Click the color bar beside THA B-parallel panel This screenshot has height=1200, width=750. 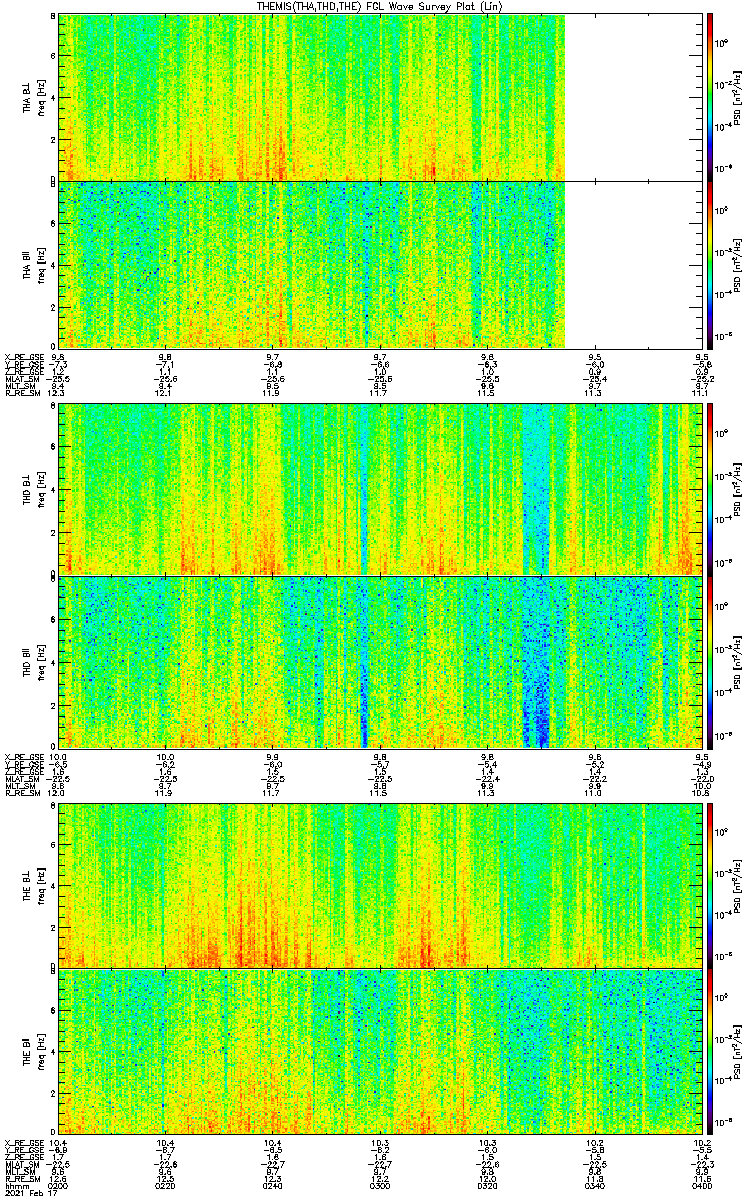pyautogui.click(x=710, y=264)
